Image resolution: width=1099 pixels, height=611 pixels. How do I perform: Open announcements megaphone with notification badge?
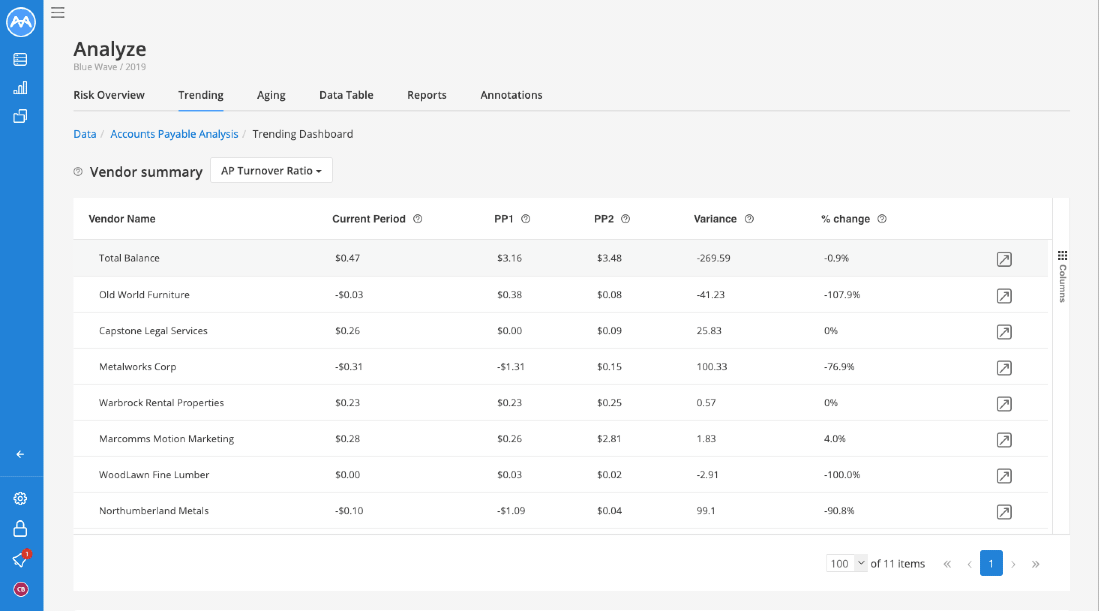[x=20, y=559]
